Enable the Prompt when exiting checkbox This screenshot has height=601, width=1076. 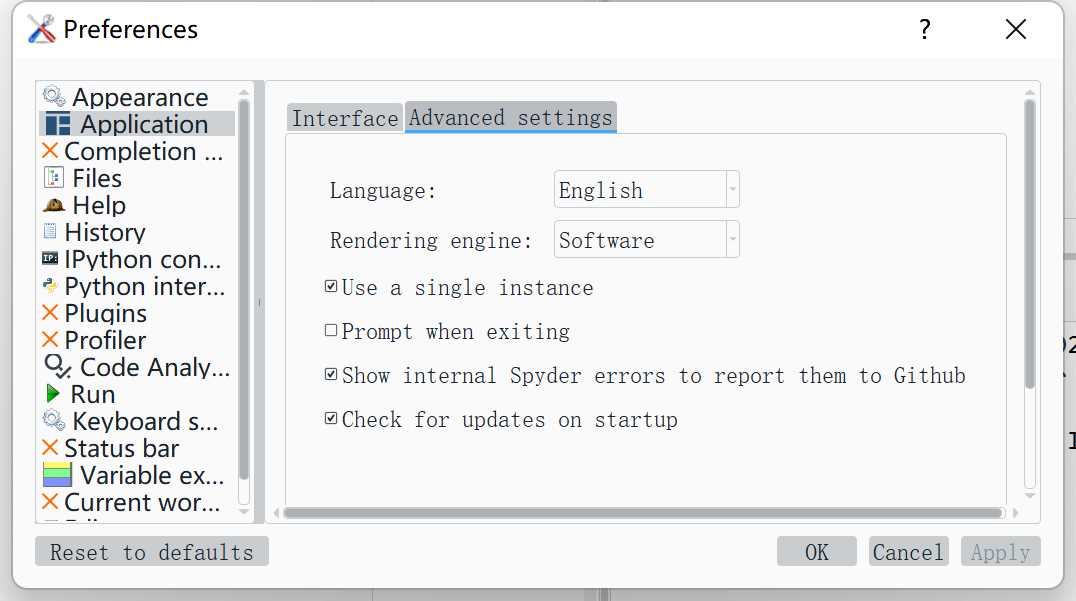tap(330, 331)
